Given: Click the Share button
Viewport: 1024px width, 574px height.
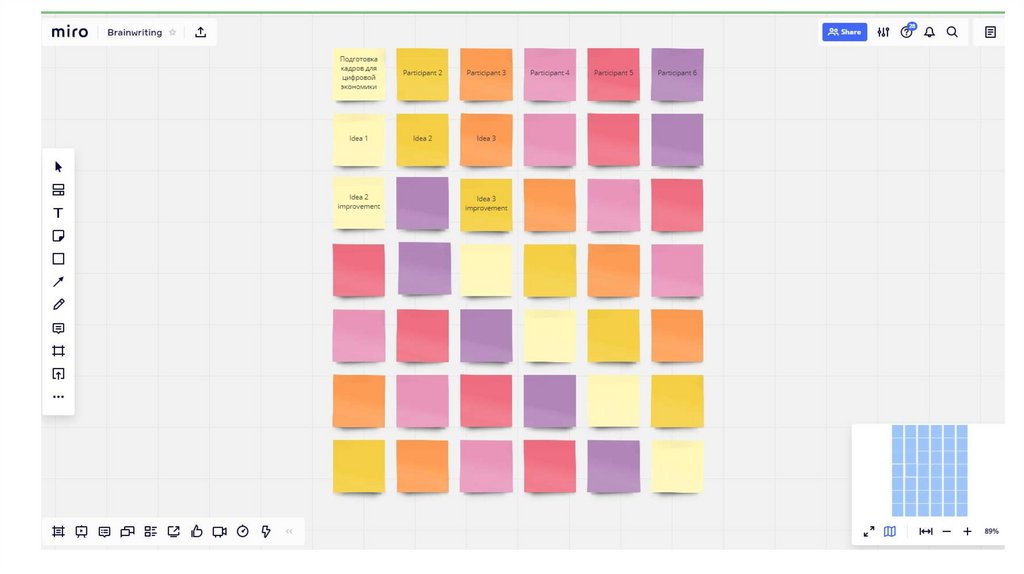Looking at the screenshot, I should click(844, 32).
